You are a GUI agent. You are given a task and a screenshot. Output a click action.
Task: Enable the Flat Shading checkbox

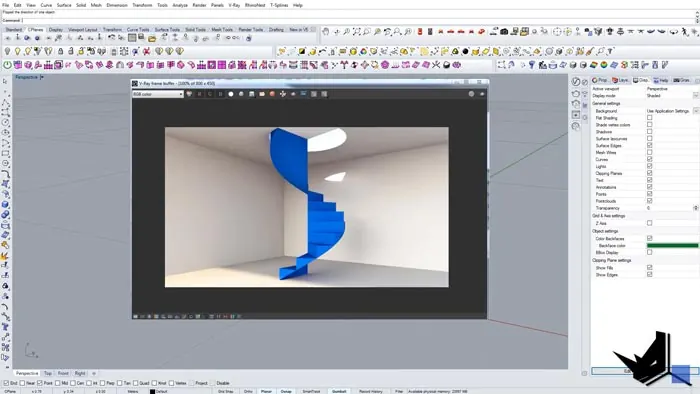[x=650, y=118]
